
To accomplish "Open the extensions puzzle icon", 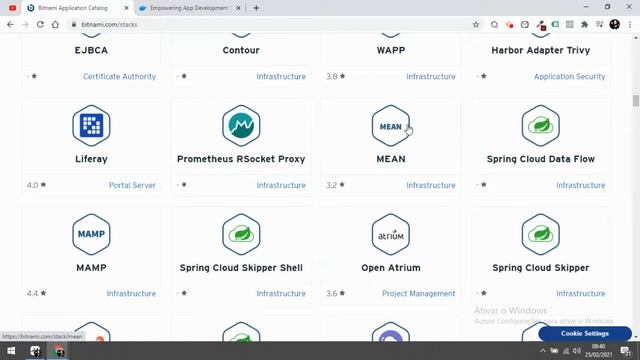I will [x=584, y=24].
